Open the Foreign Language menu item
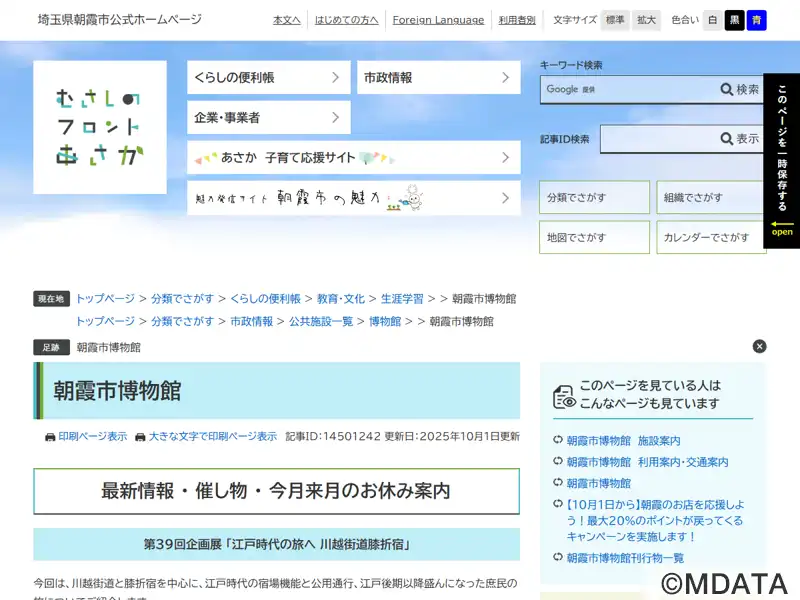800x600 pixels. (x=438, y=20)
